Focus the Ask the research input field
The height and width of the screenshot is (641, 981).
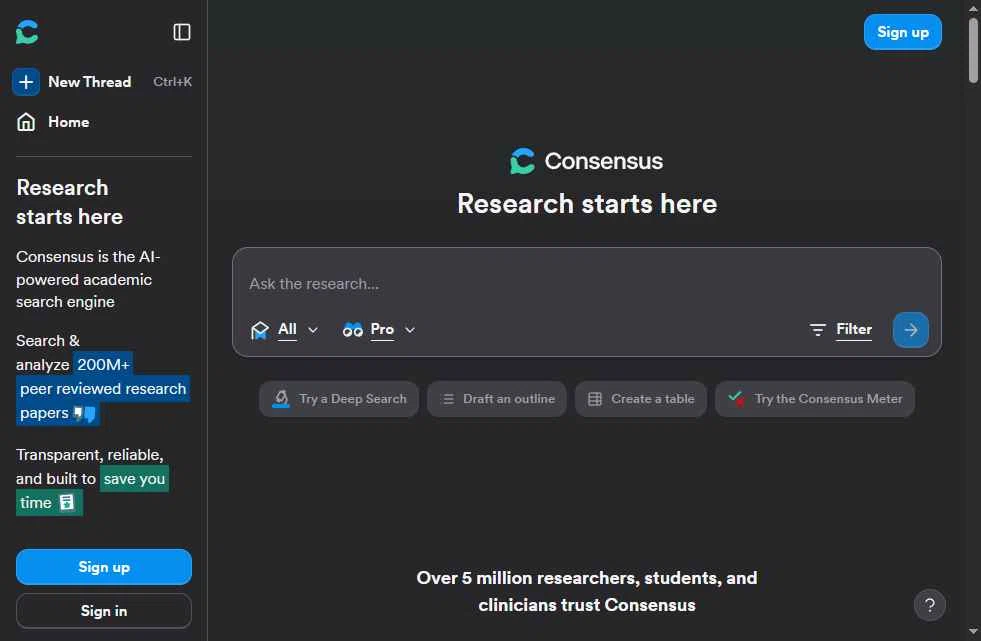[x=586, y=284]
